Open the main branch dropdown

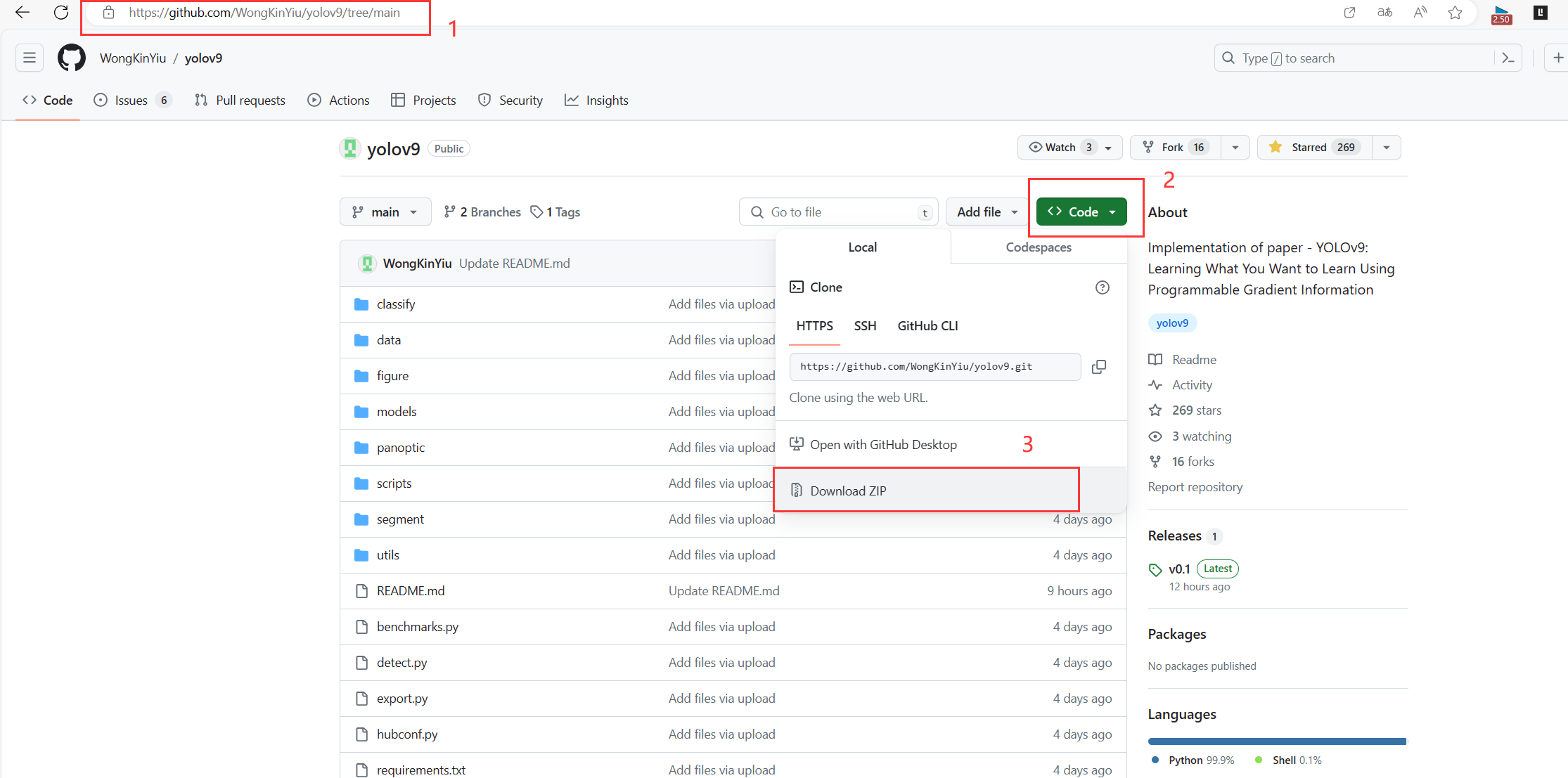(x=385, y=212)
